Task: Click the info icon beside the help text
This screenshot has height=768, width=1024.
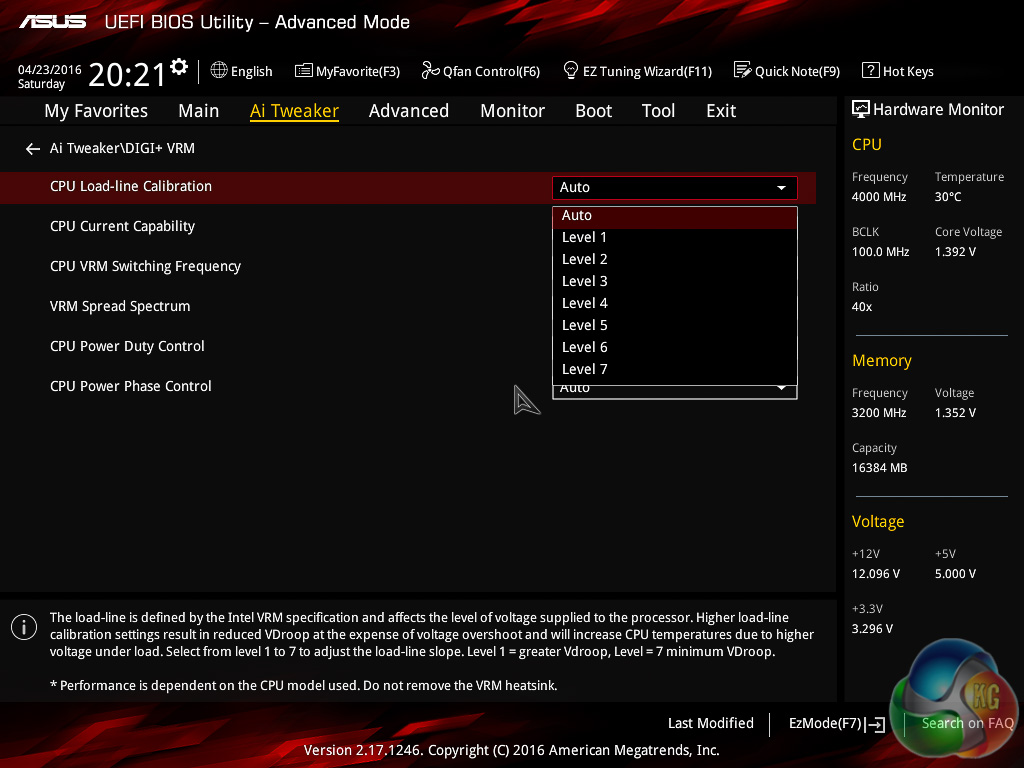Action: point(23,627)
